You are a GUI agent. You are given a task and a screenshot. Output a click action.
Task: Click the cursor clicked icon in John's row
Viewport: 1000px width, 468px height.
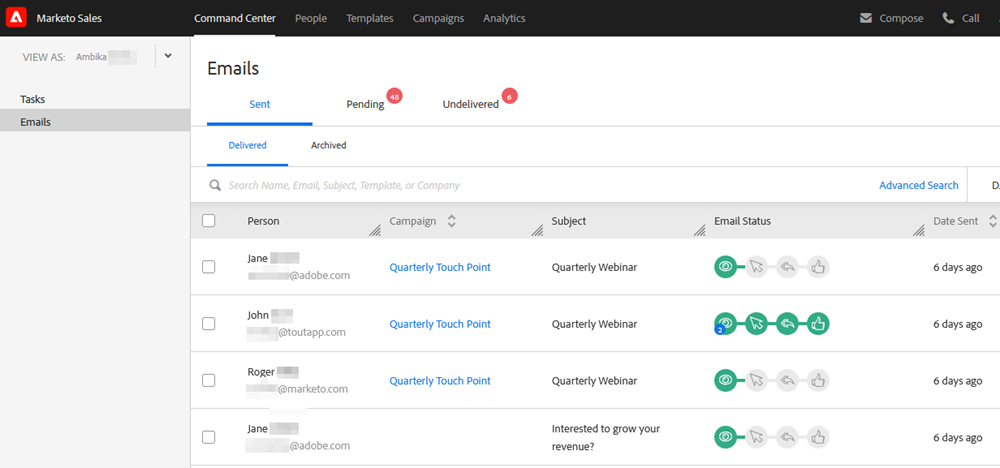[x=757, y=323]
